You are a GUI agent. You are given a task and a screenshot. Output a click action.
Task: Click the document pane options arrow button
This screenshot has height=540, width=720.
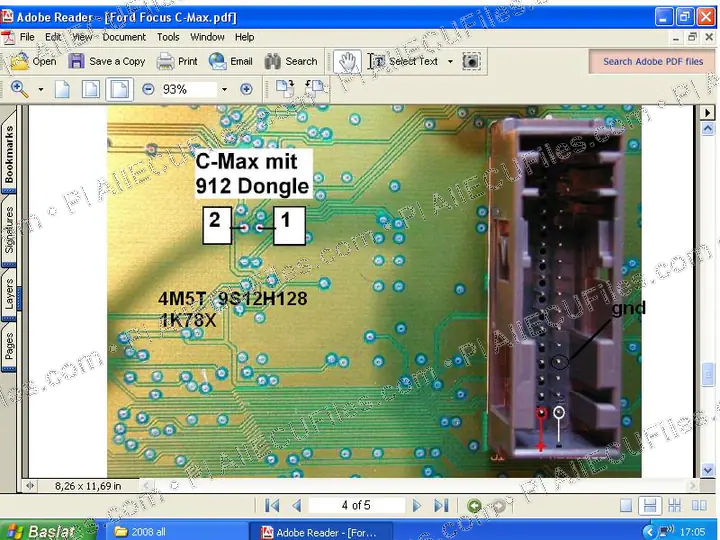point(708,112)
